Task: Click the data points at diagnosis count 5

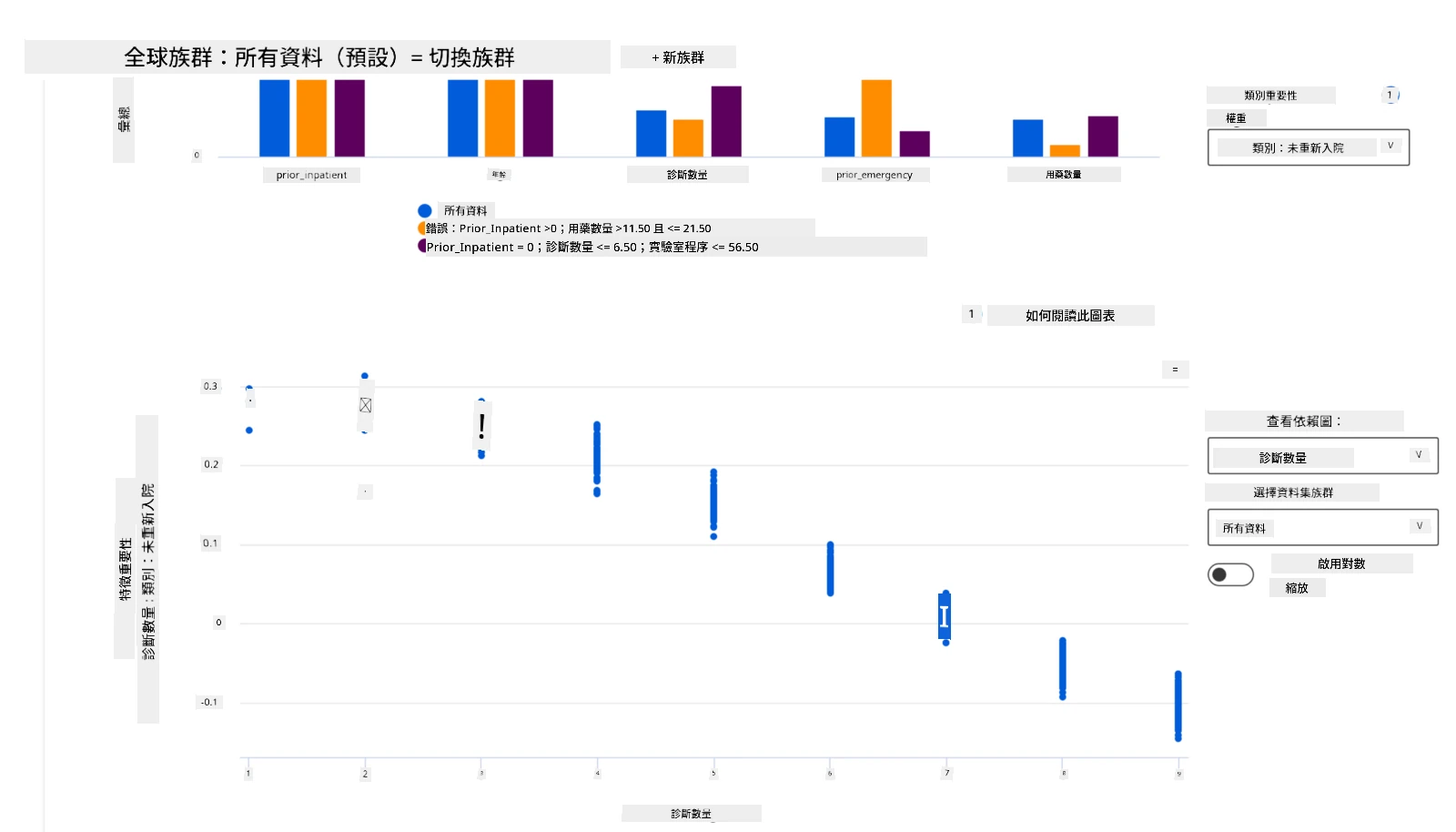Action: pyautogui.click(x=713, y=503)
